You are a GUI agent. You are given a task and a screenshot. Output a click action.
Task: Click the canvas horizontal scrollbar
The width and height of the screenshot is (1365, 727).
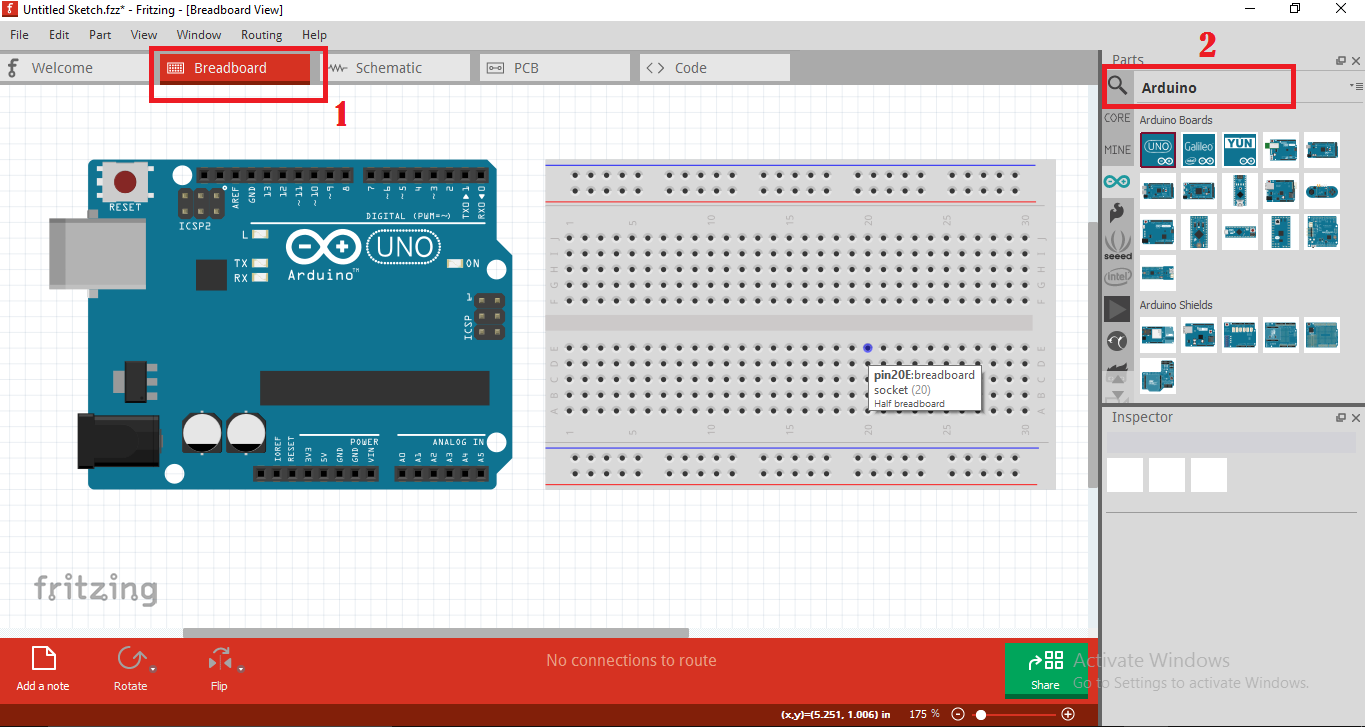[x=436, y=632]
